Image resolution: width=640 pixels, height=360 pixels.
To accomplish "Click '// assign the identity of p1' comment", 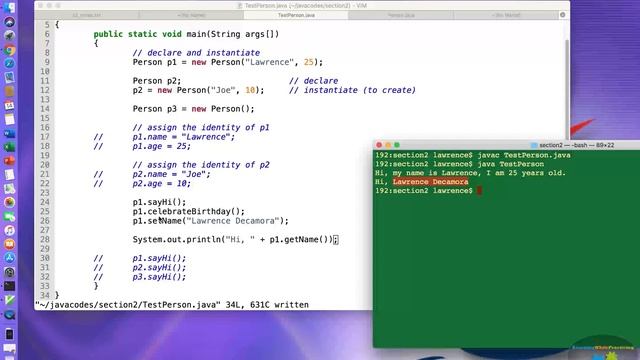I will tap(201, 127).
